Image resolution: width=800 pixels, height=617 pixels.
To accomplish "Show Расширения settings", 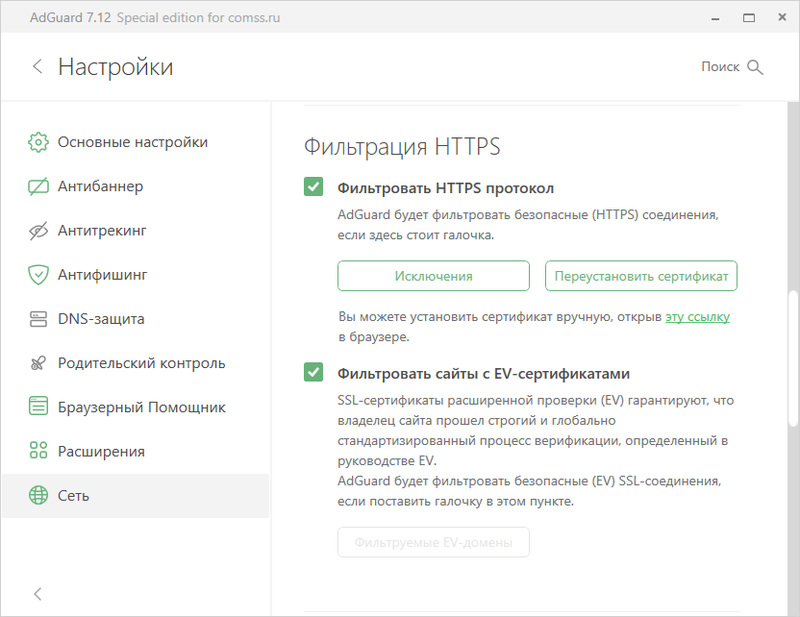I will (135, 452).
